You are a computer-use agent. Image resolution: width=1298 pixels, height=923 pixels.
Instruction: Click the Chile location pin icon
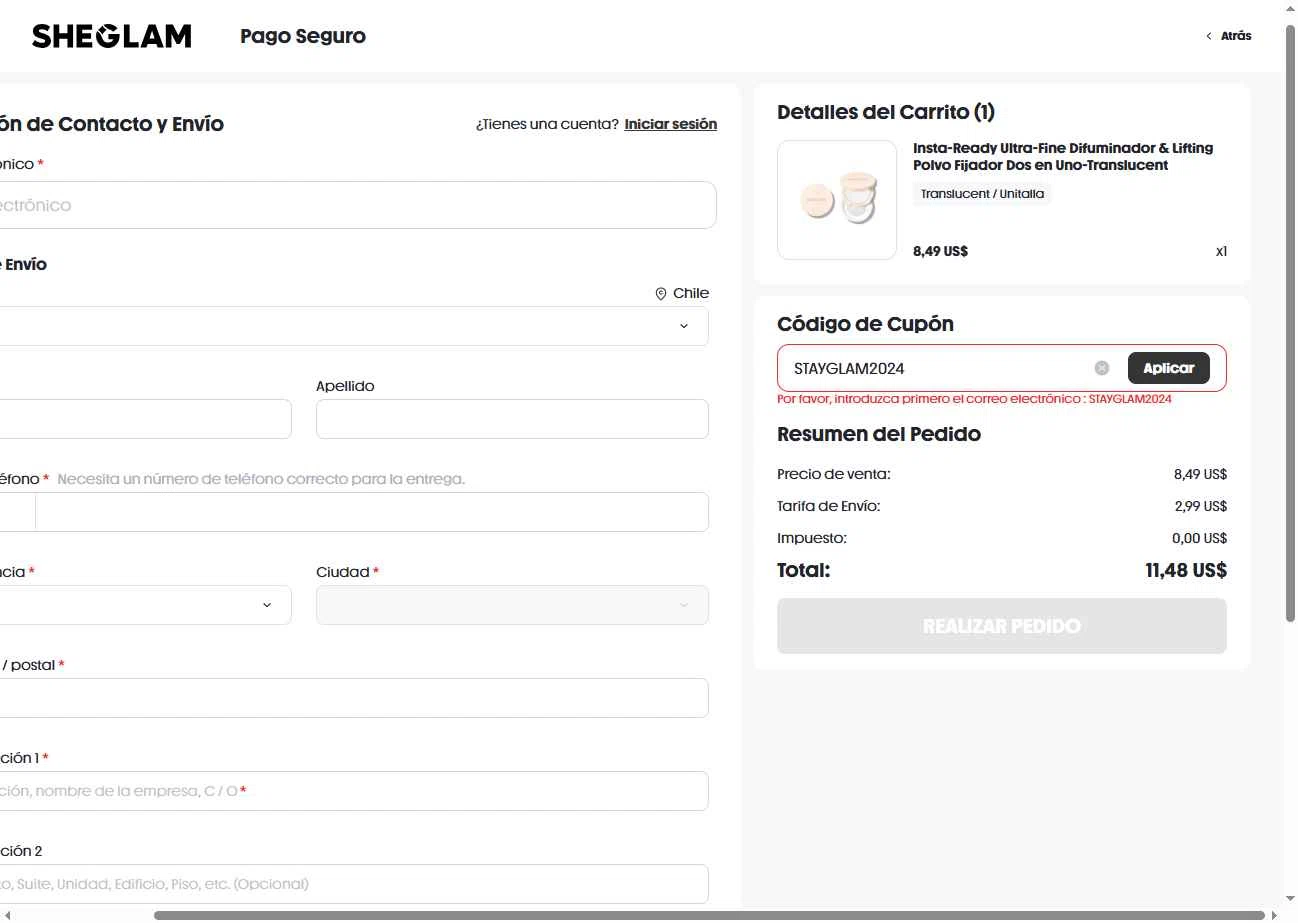coord(661,294)
